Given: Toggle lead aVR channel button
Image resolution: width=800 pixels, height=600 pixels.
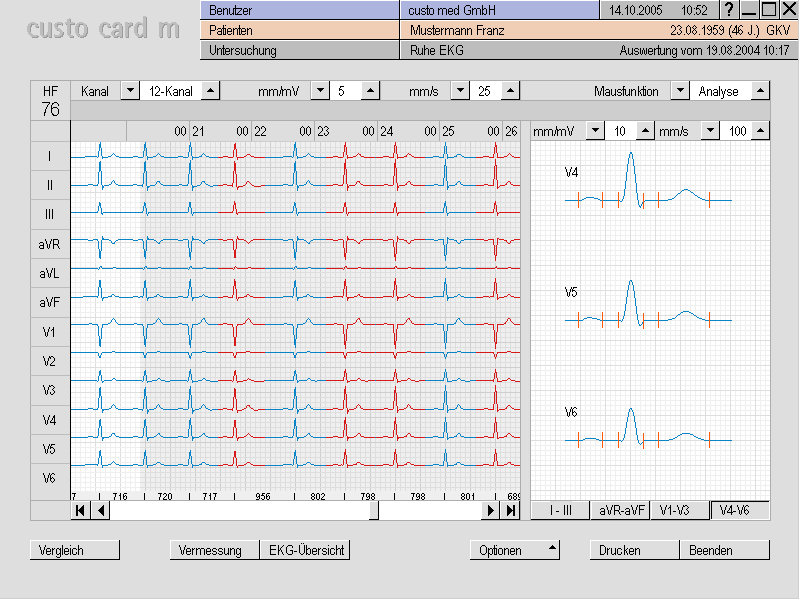Looking at the screenshot, I should pos(49,243).
